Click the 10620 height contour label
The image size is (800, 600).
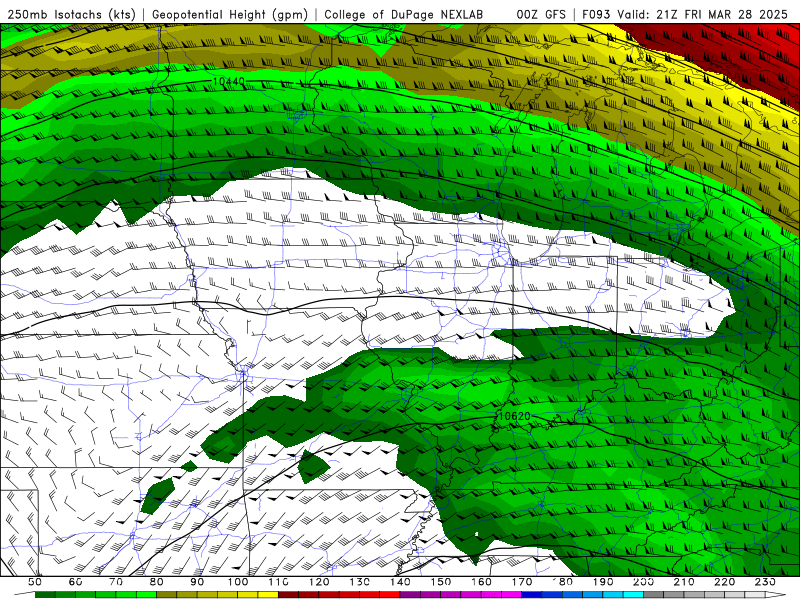tap(514, 416)
